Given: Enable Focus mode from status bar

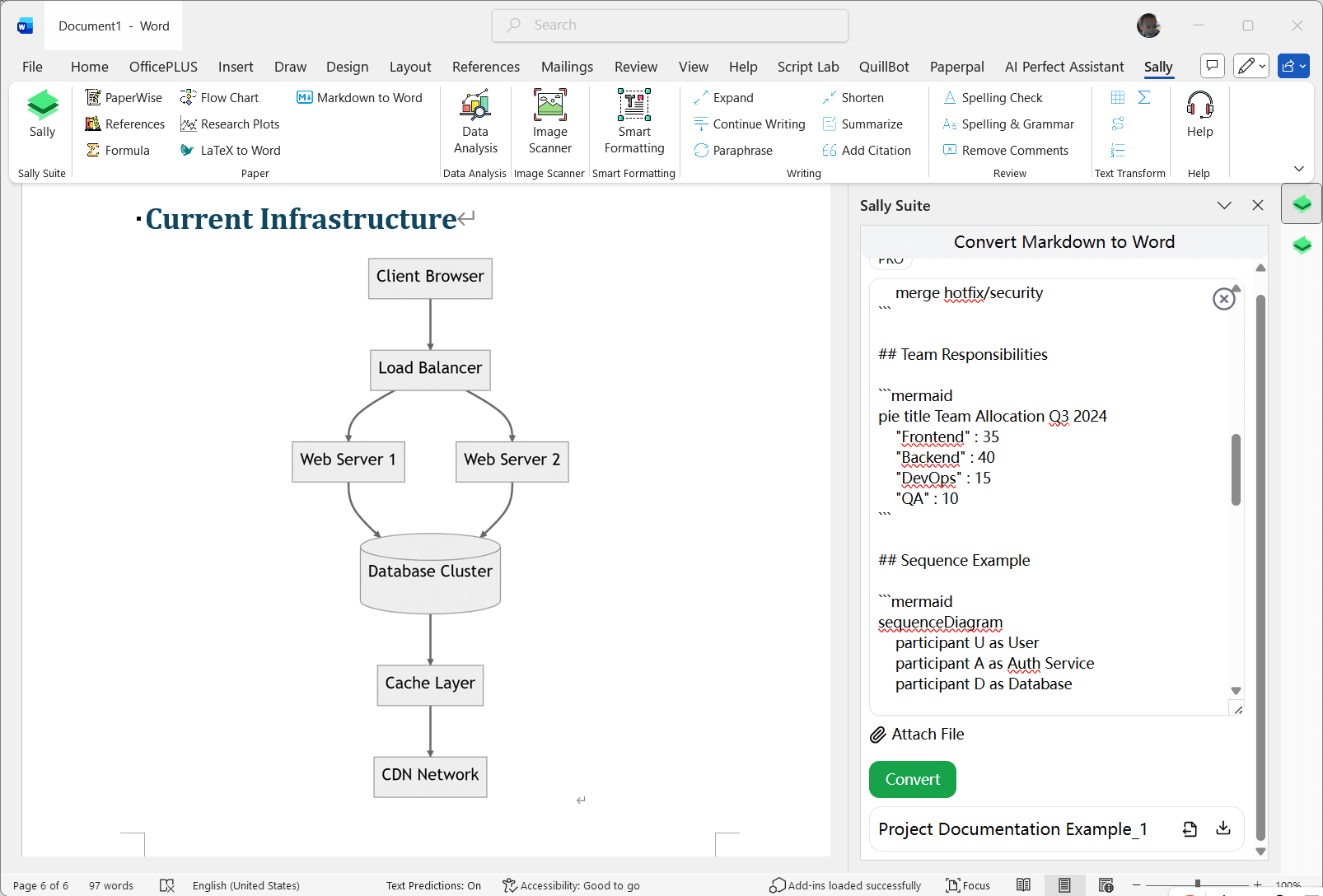Looking at the screenshot, I should (968, 885).
